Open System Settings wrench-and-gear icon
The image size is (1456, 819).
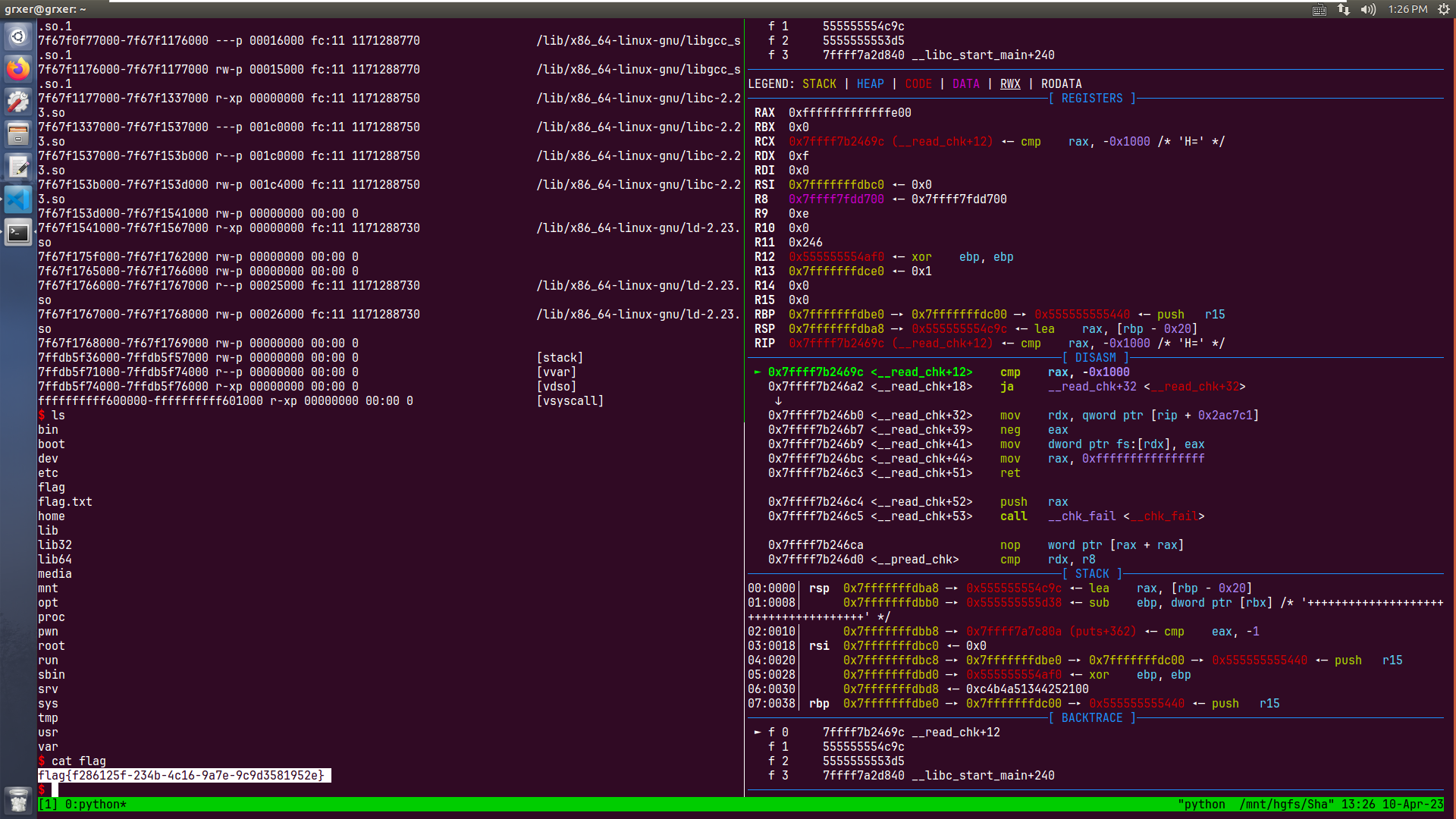(18, 102)
